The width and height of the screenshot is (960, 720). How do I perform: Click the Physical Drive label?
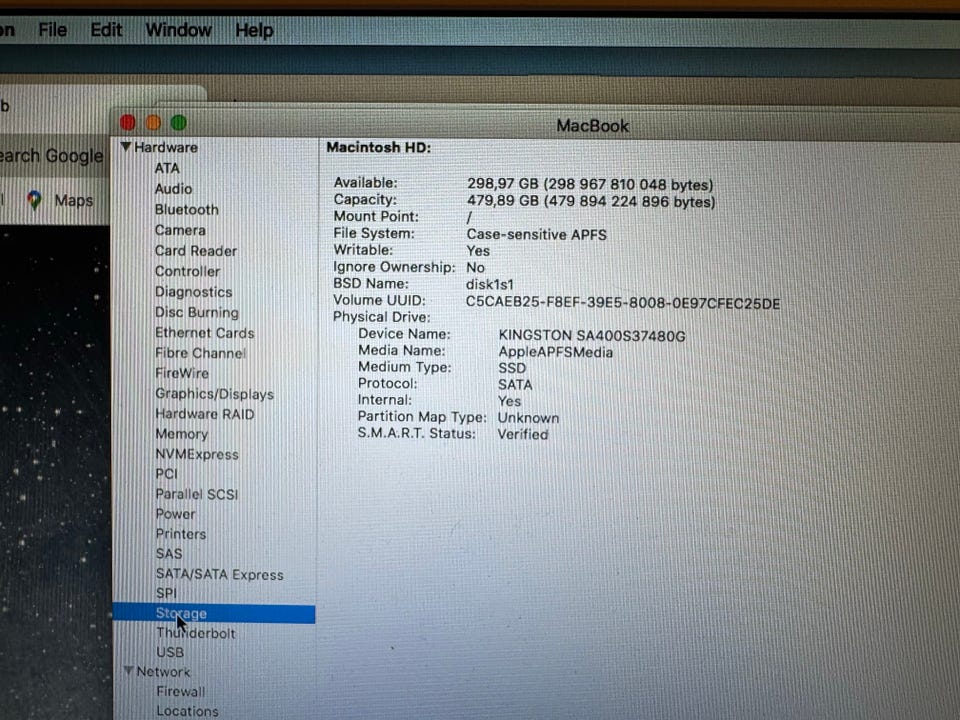point(381,317)
